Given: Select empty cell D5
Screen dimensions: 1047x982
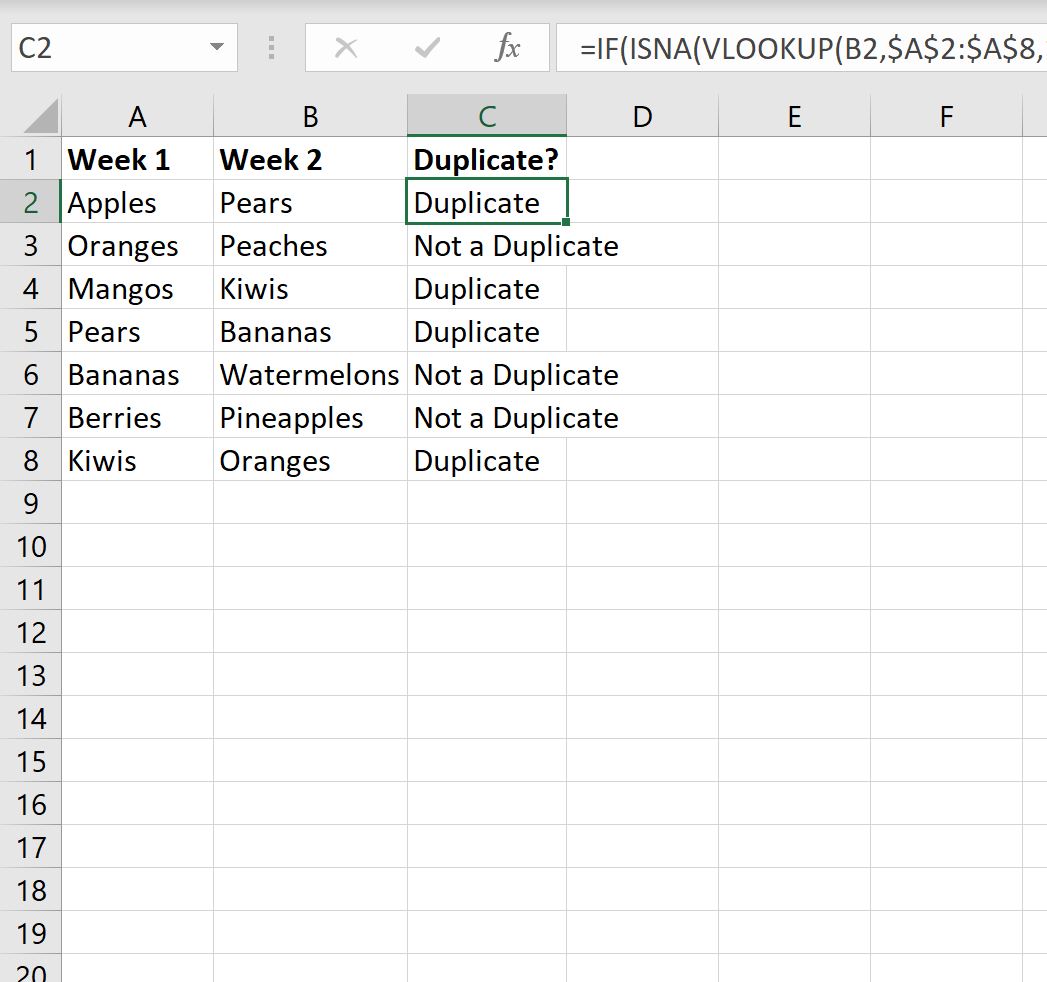Looking at the screenshot, I should coord(642,331).
